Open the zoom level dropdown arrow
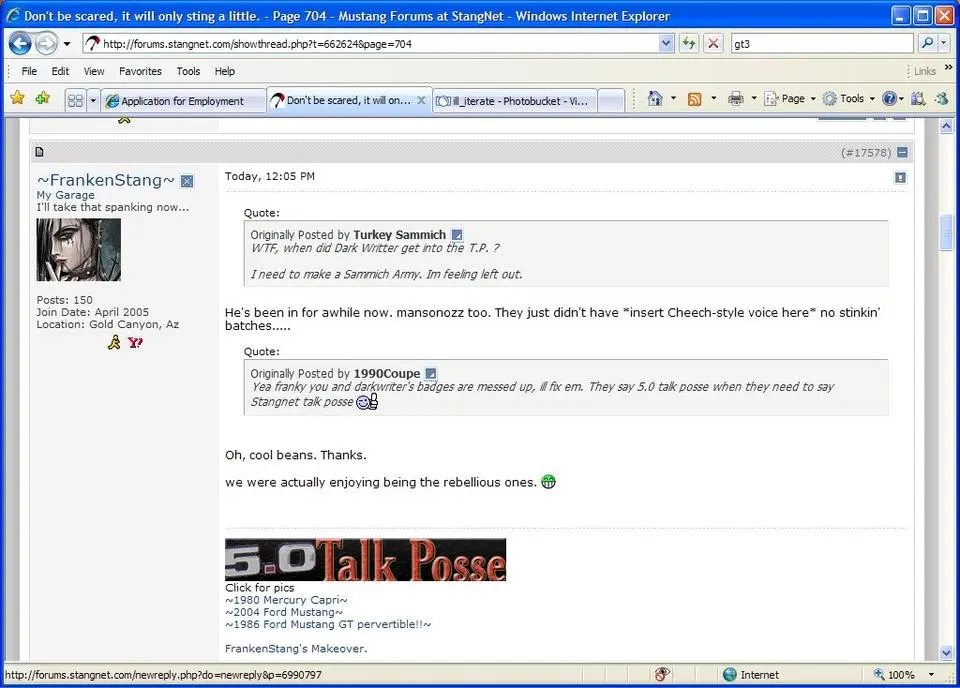Screen dimensions: 960x688 [x=931, y=675]
